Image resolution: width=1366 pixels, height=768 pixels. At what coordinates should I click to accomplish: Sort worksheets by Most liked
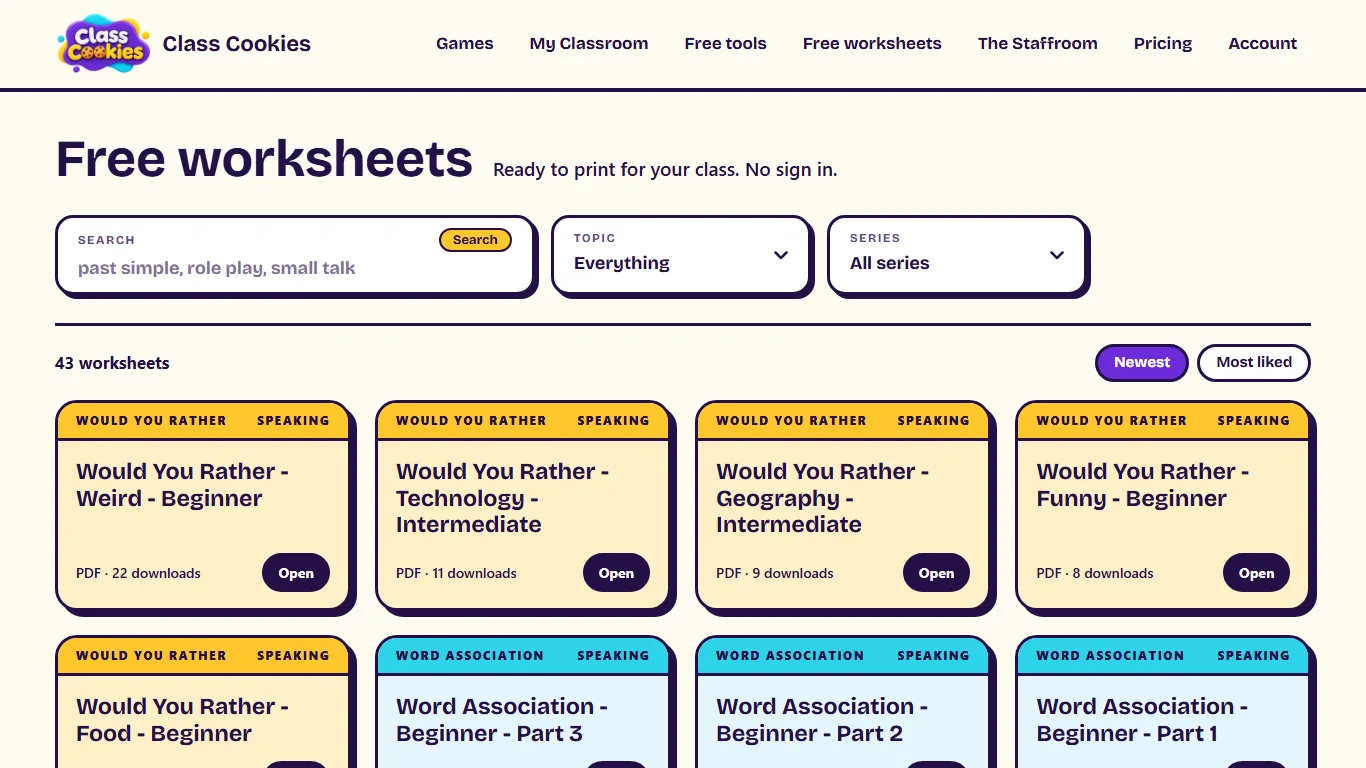pyautogui.click(x=1254, y=363)
